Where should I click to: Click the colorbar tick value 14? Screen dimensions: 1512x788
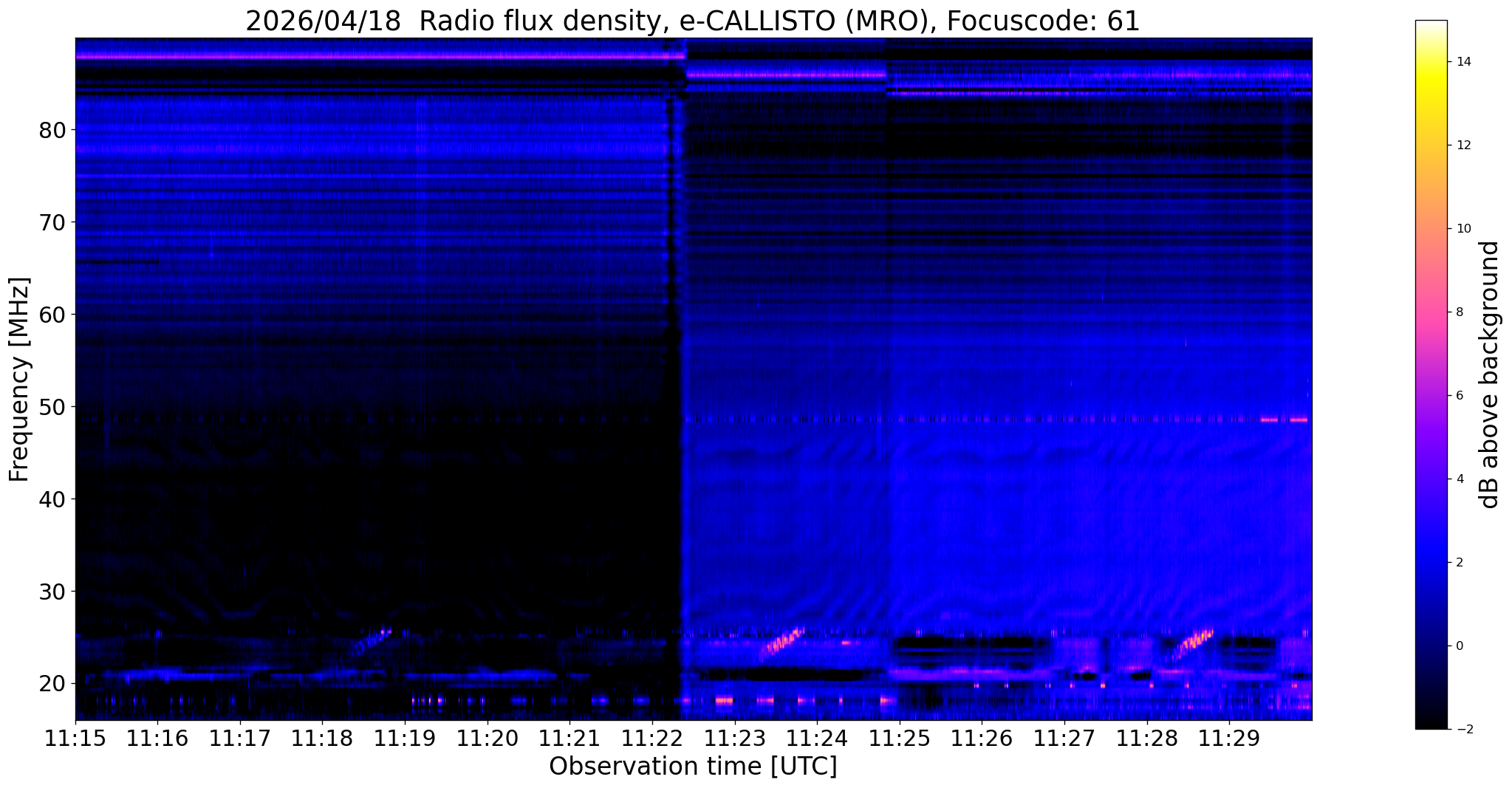1462,62
